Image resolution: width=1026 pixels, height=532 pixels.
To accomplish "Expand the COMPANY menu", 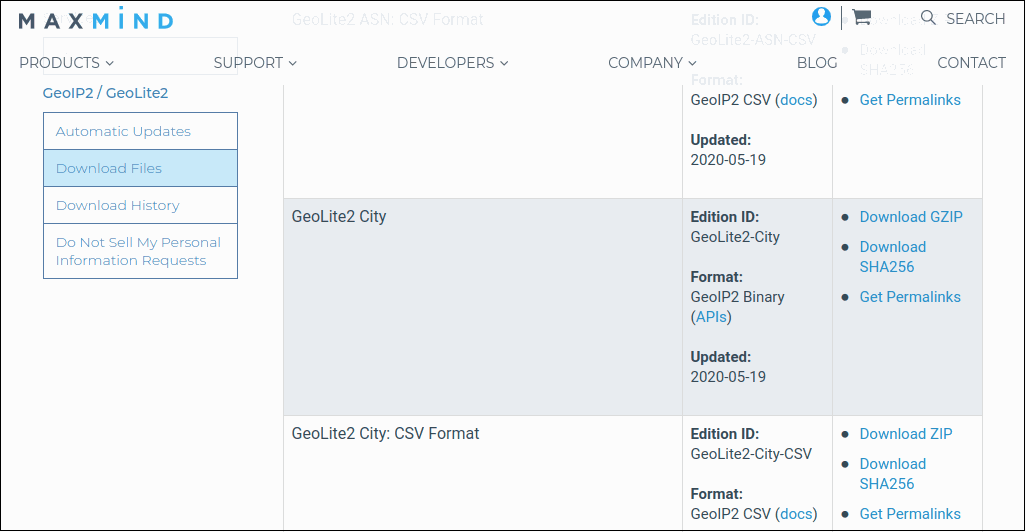I will click(652, 63).
